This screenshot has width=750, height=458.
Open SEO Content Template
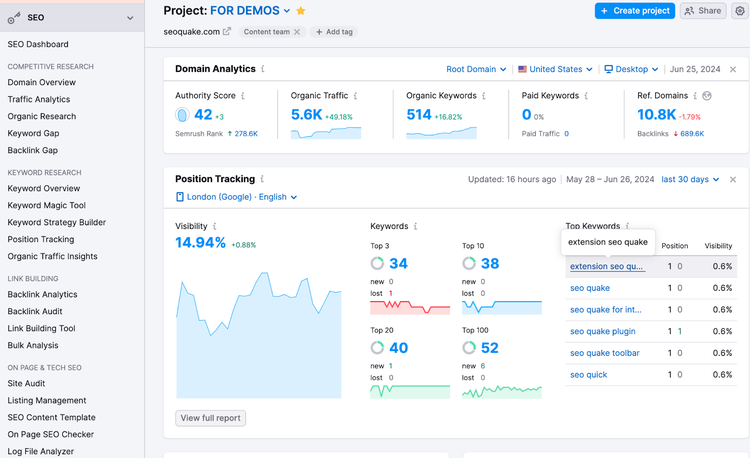coord(51,417)
